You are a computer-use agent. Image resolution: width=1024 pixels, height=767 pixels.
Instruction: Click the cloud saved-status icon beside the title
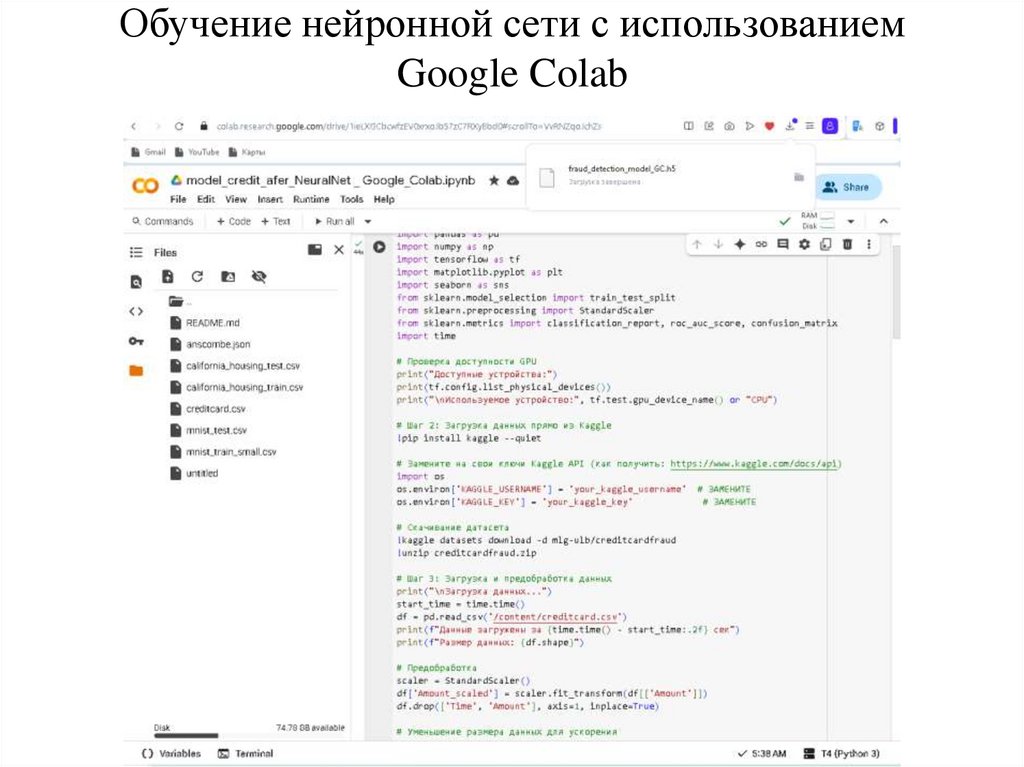tap(513, 180)
